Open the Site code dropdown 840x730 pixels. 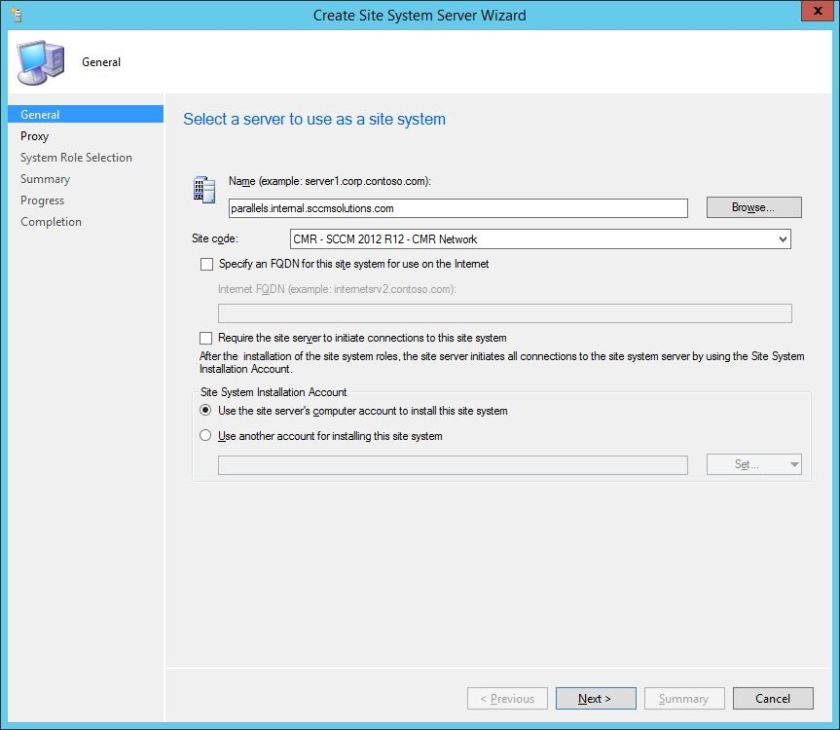point(781,238)
